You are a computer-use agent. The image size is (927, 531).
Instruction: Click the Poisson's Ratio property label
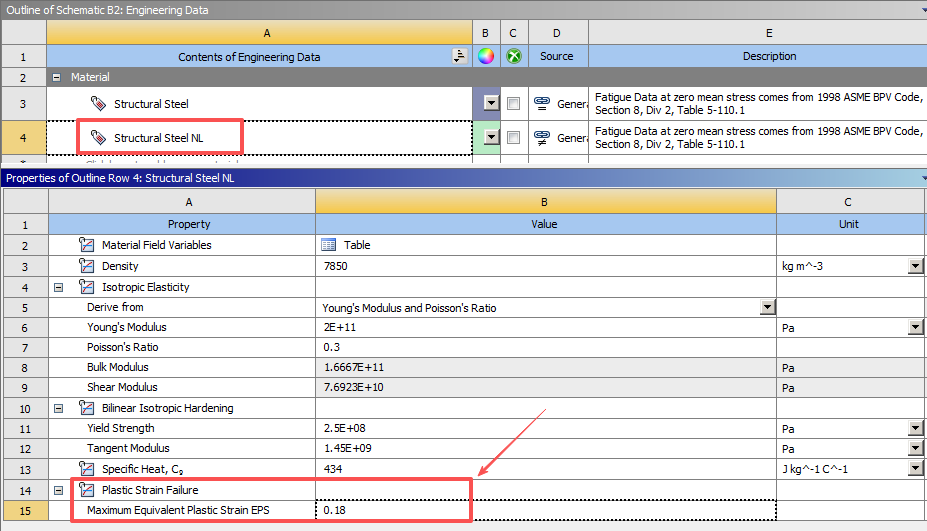pyautogui.click(x=122, y=347)
